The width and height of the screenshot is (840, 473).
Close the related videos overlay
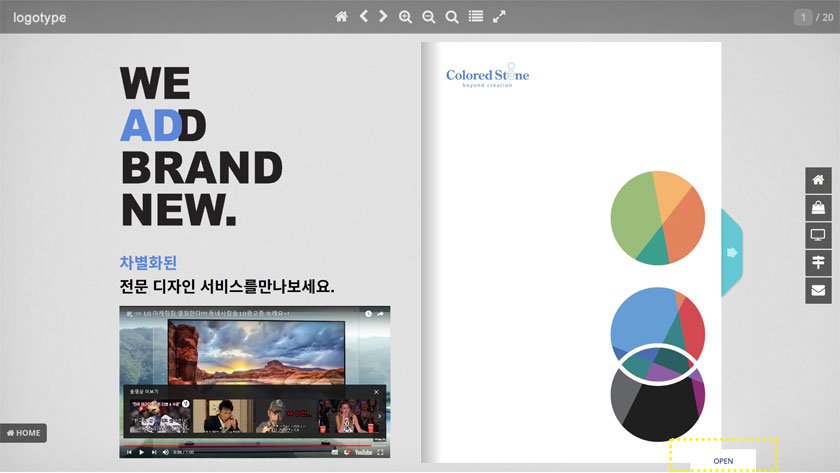[x=376, y=391]
